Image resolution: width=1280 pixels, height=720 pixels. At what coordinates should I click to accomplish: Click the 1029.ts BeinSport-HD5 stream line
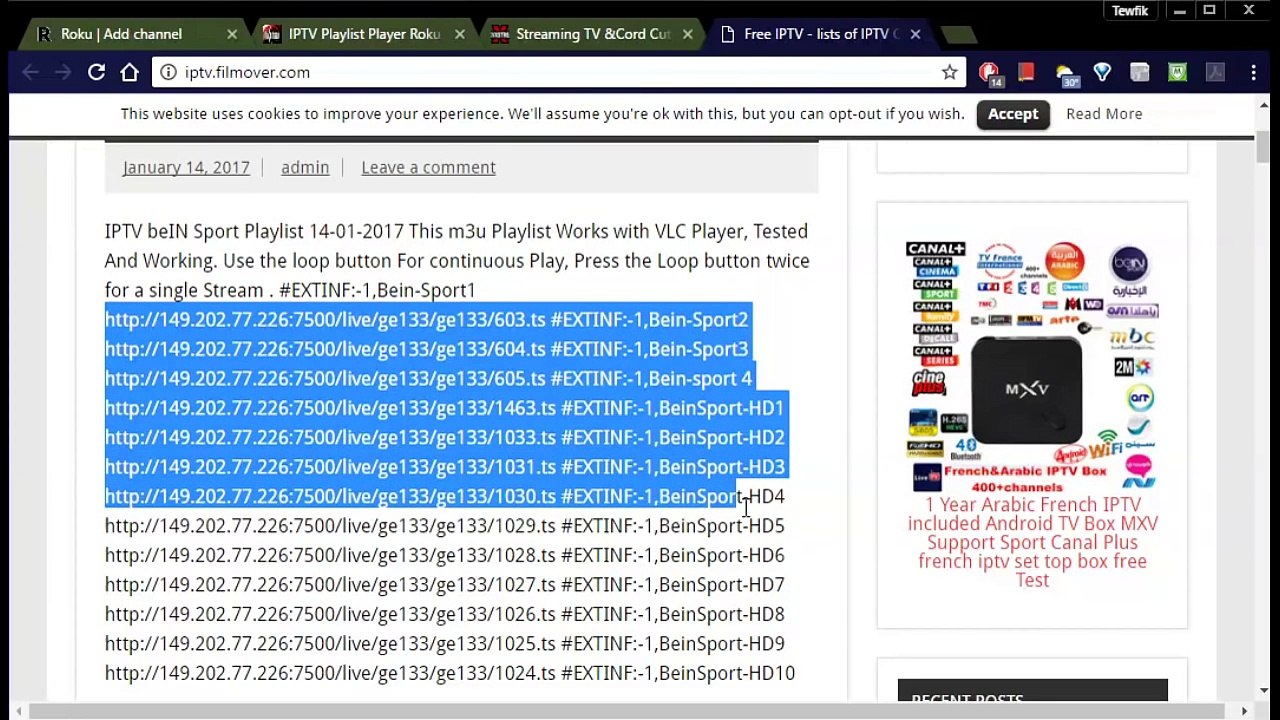[x=444, y=526]
